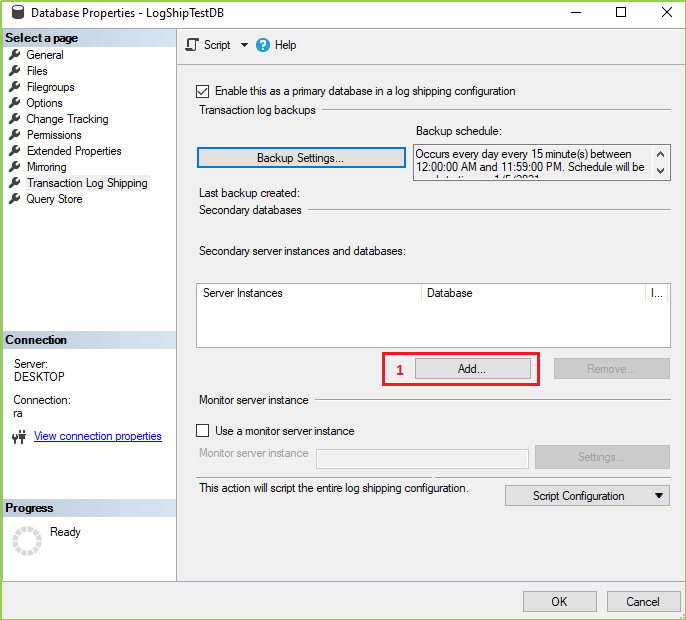686x620 pixels.
Task: Disable the primary database log shipping checkbox
Action: click(204, 91)
